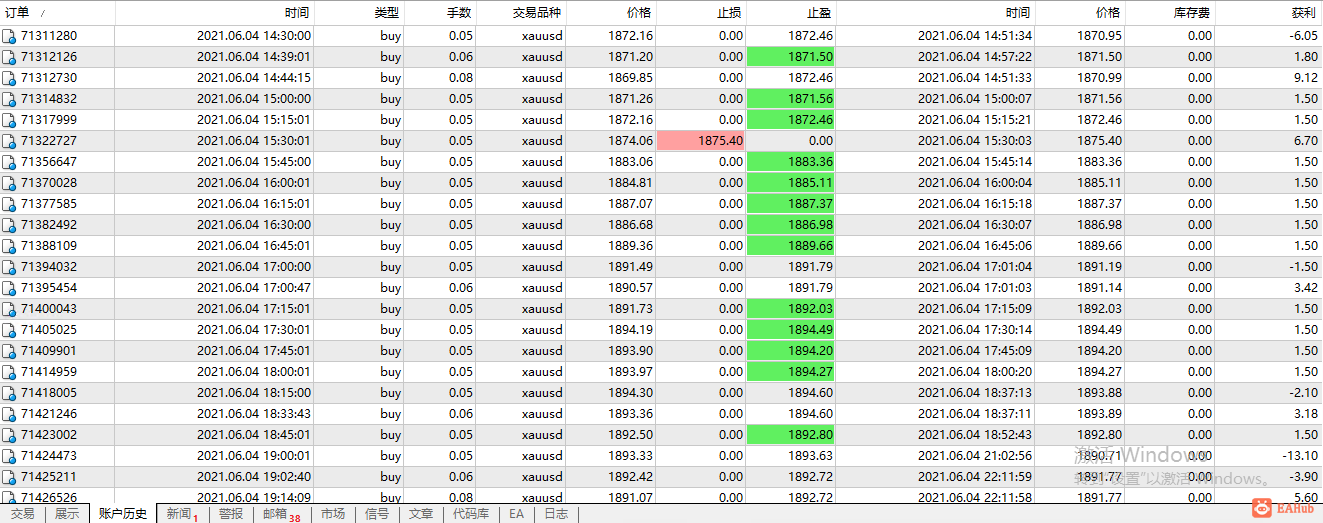The width and height of the screenshot is (1323, 523).
Task: Click the order icon for 71370028
Action: click(x=9, y=183)
